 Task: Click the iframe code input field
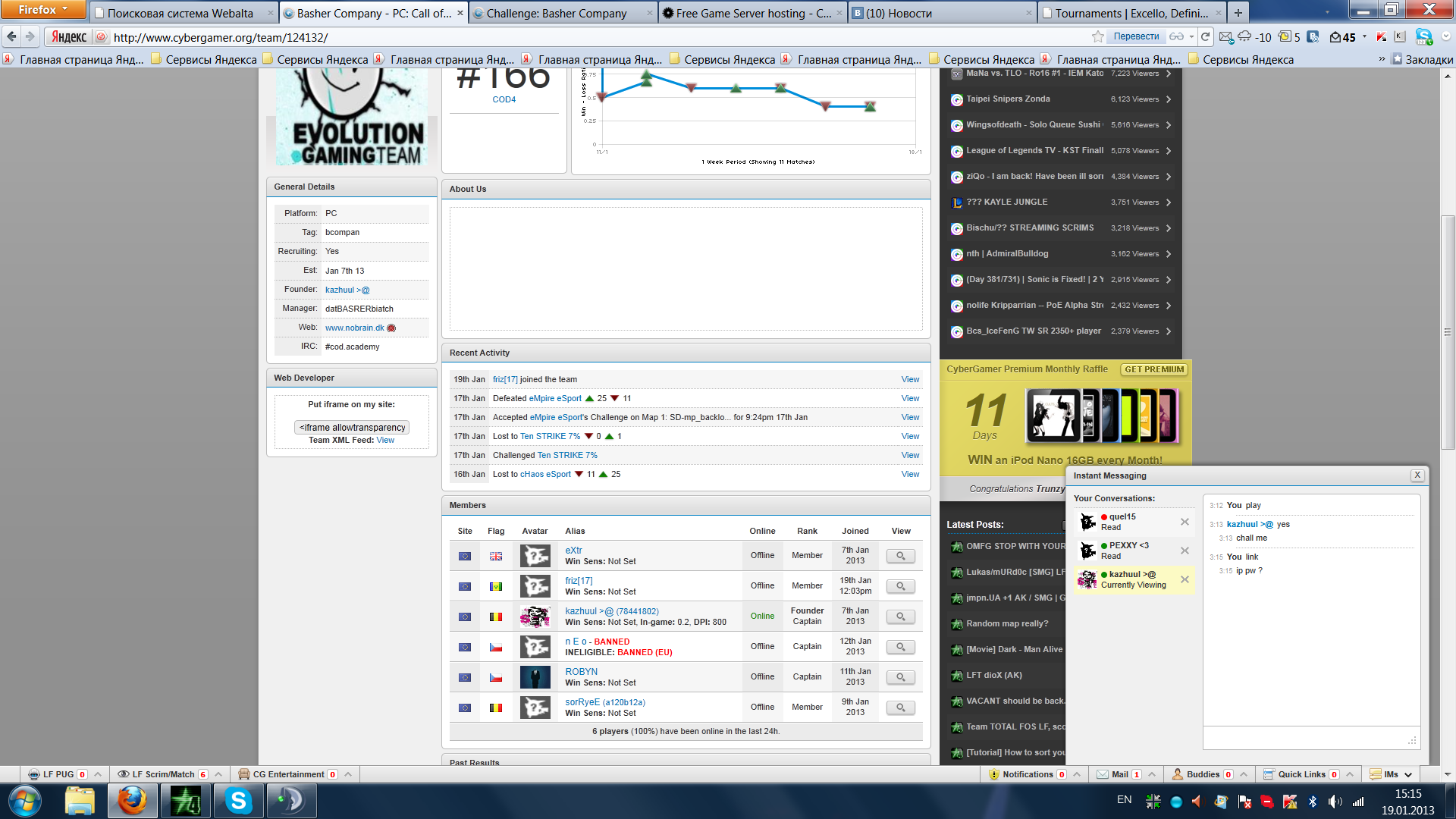[x=352, y=427]
